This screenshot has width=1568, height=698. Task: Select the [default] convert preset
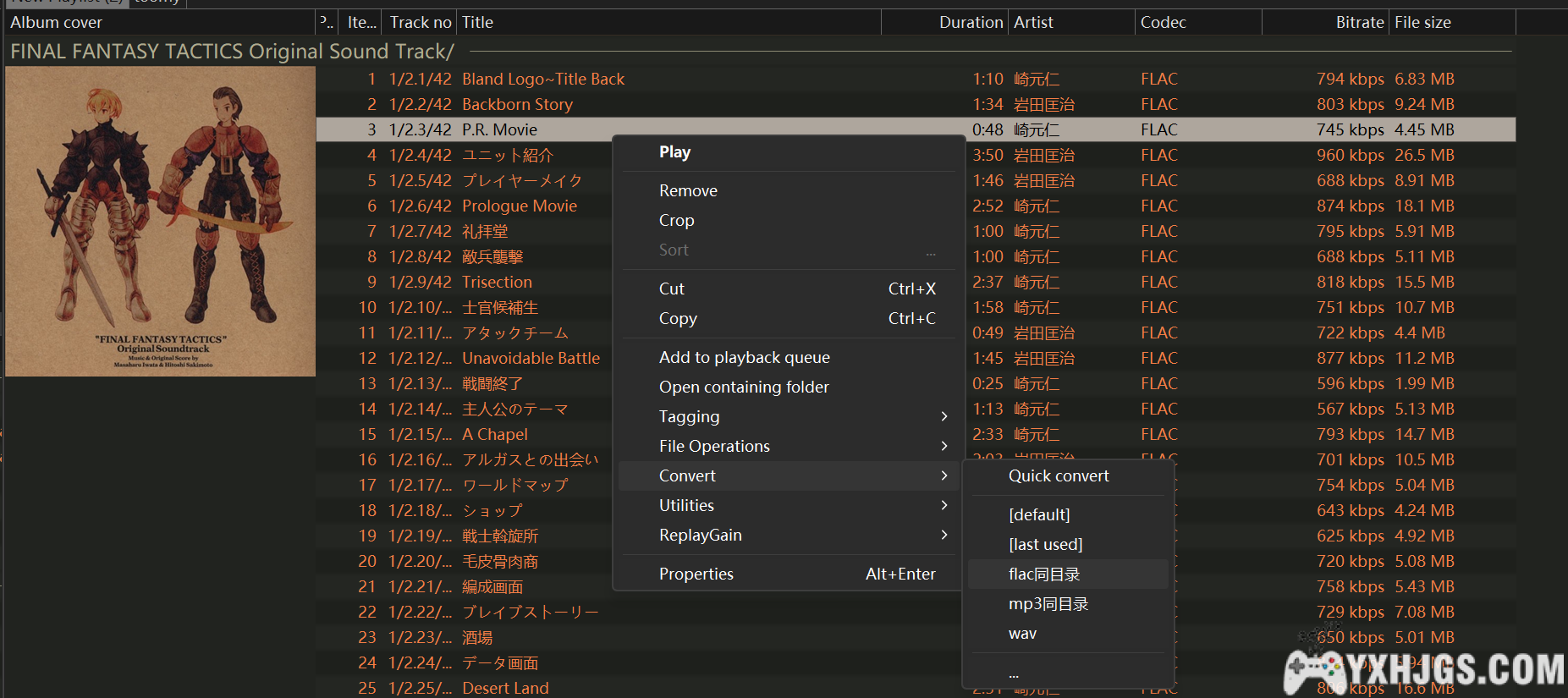1038,515
